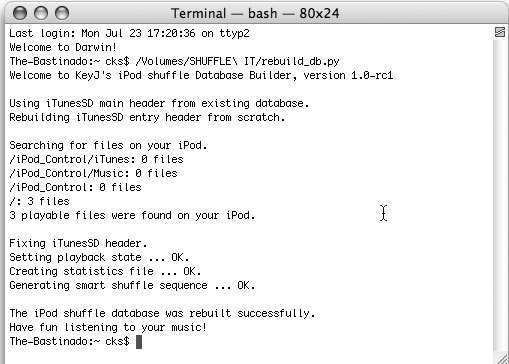Click the '/: 3 files' line

[39, 201]
